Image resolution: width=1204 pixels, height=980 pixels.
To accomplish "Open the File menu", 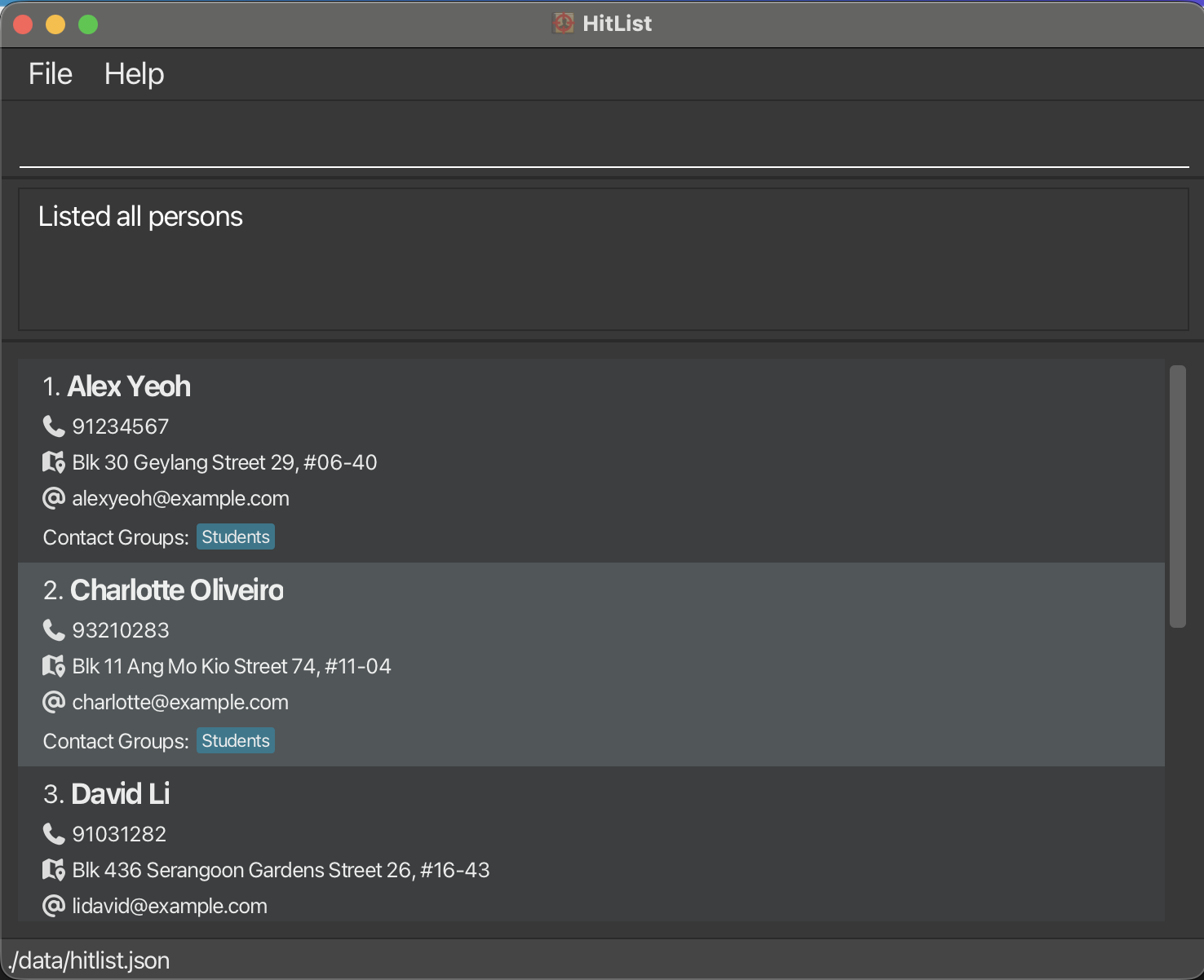I will tap(51, 74).
